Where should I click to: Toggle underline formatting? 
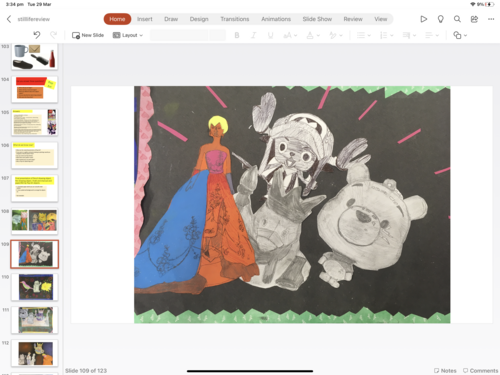pyautogui.click(x=270, y=35)
